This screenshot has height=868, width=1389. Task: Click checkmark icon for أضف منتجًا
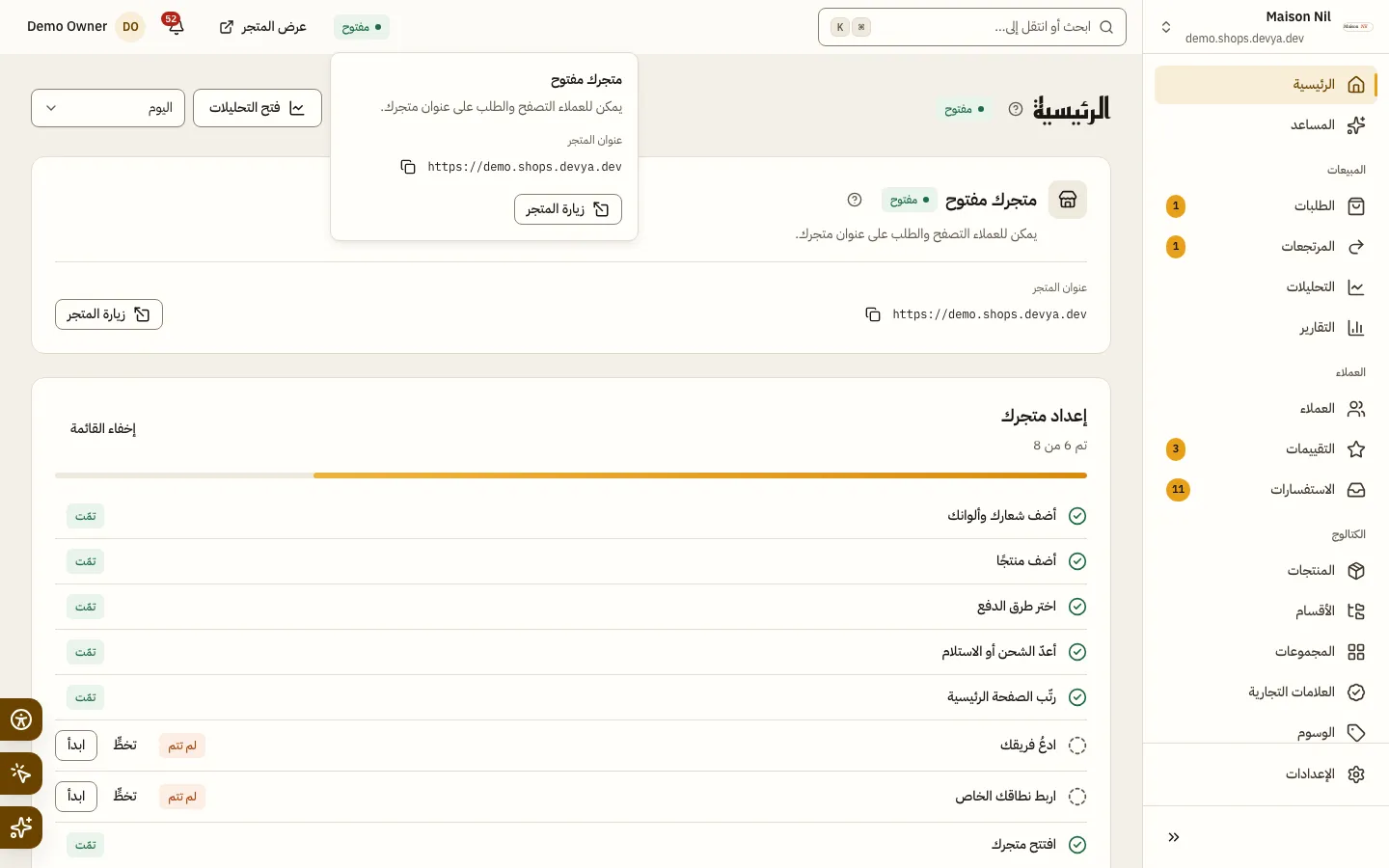1077,561
